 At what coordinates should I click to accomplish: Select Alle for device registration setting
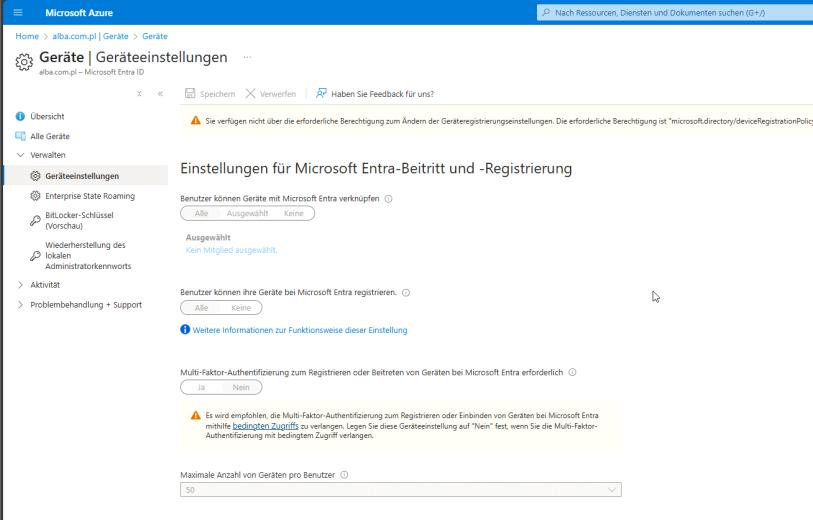201,307
